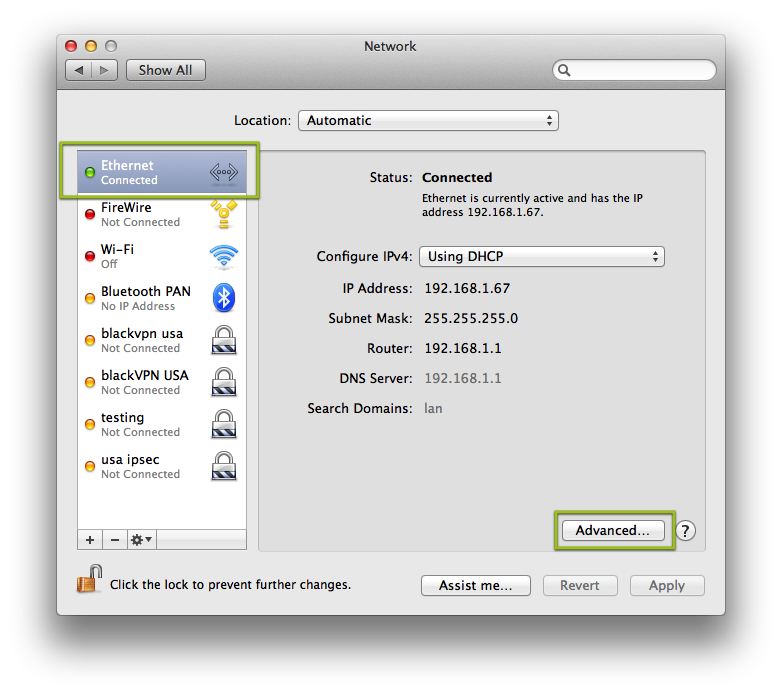
Task: Click the Router value 192.168.1.1
Action: 463,348
